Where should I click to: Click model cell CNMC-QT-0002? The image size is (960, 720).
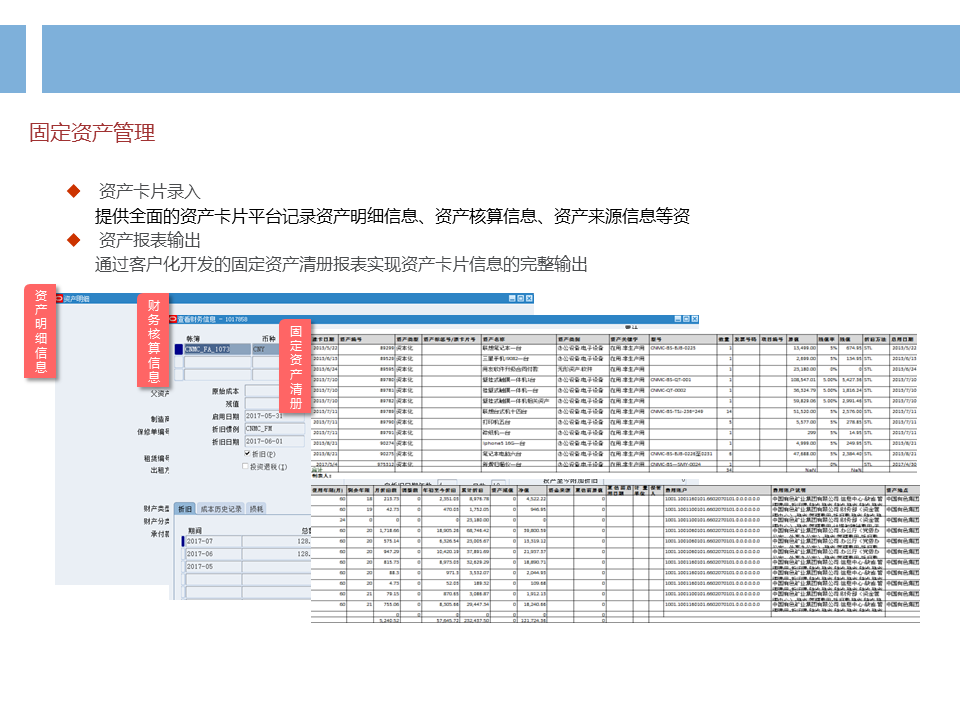683,390
